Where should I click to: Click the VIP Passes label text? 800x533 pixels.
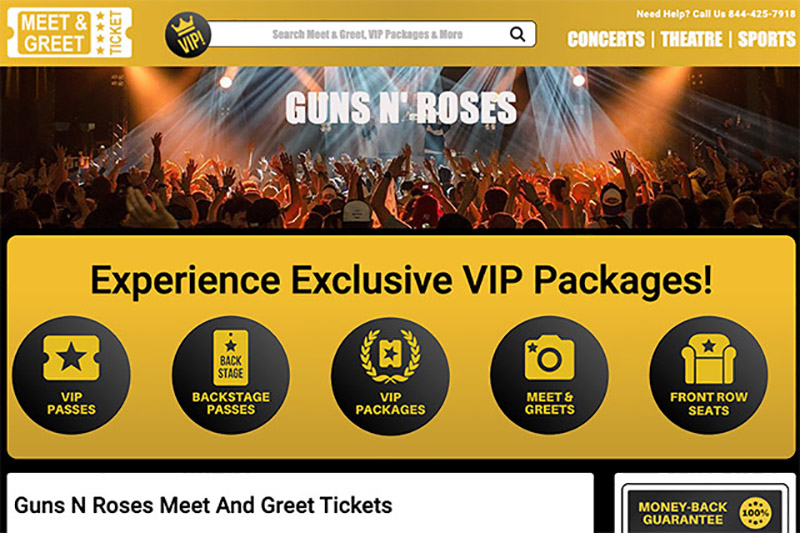[71, 403]
